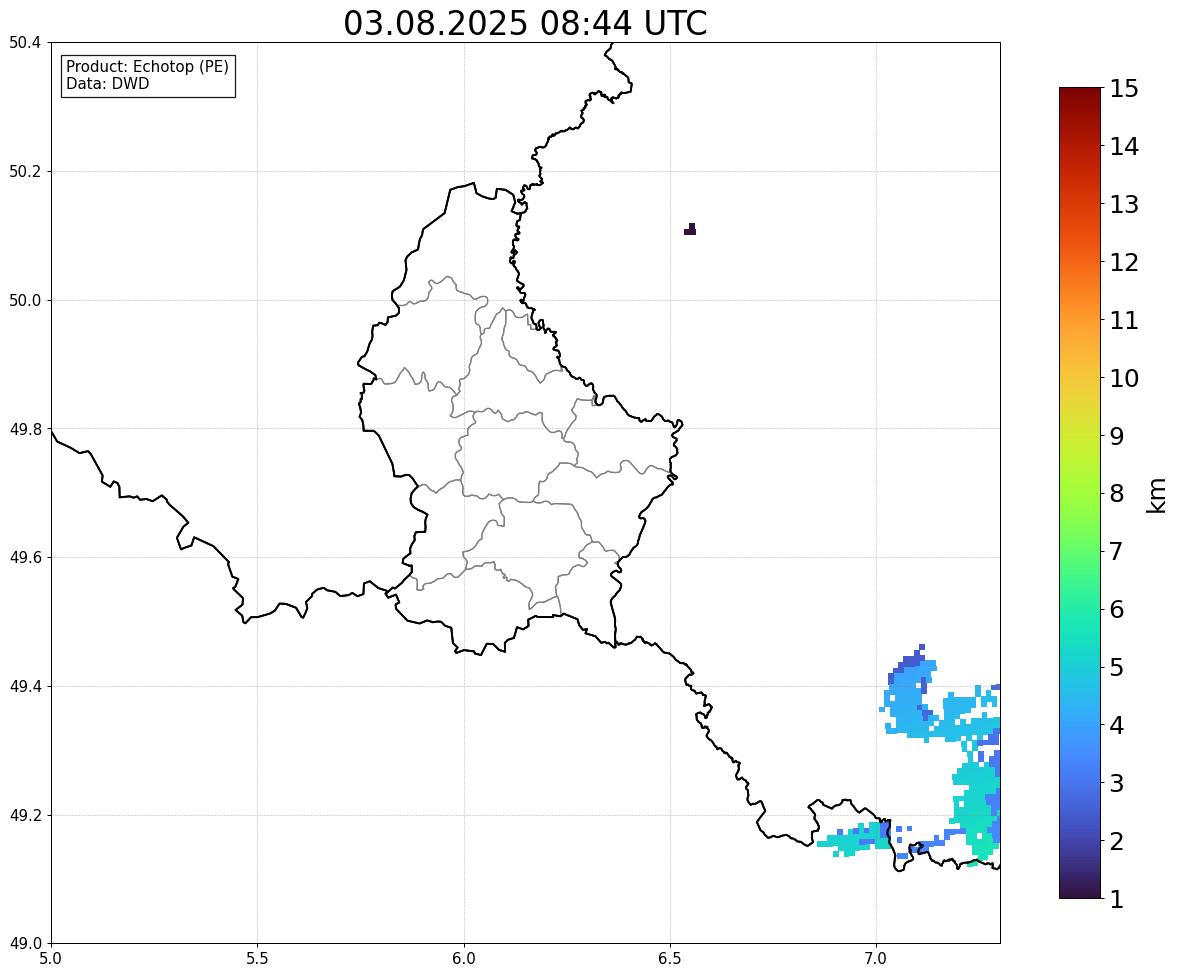Click the 'km' colorbar unit label

[1157, 496]
